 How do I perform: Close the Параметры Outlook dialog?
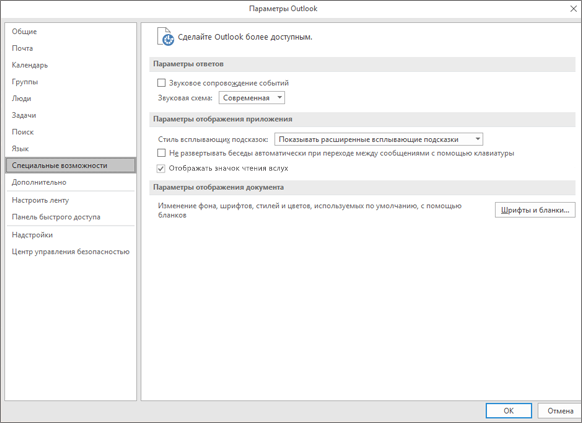pyautogui.click(x=573, y=9)
